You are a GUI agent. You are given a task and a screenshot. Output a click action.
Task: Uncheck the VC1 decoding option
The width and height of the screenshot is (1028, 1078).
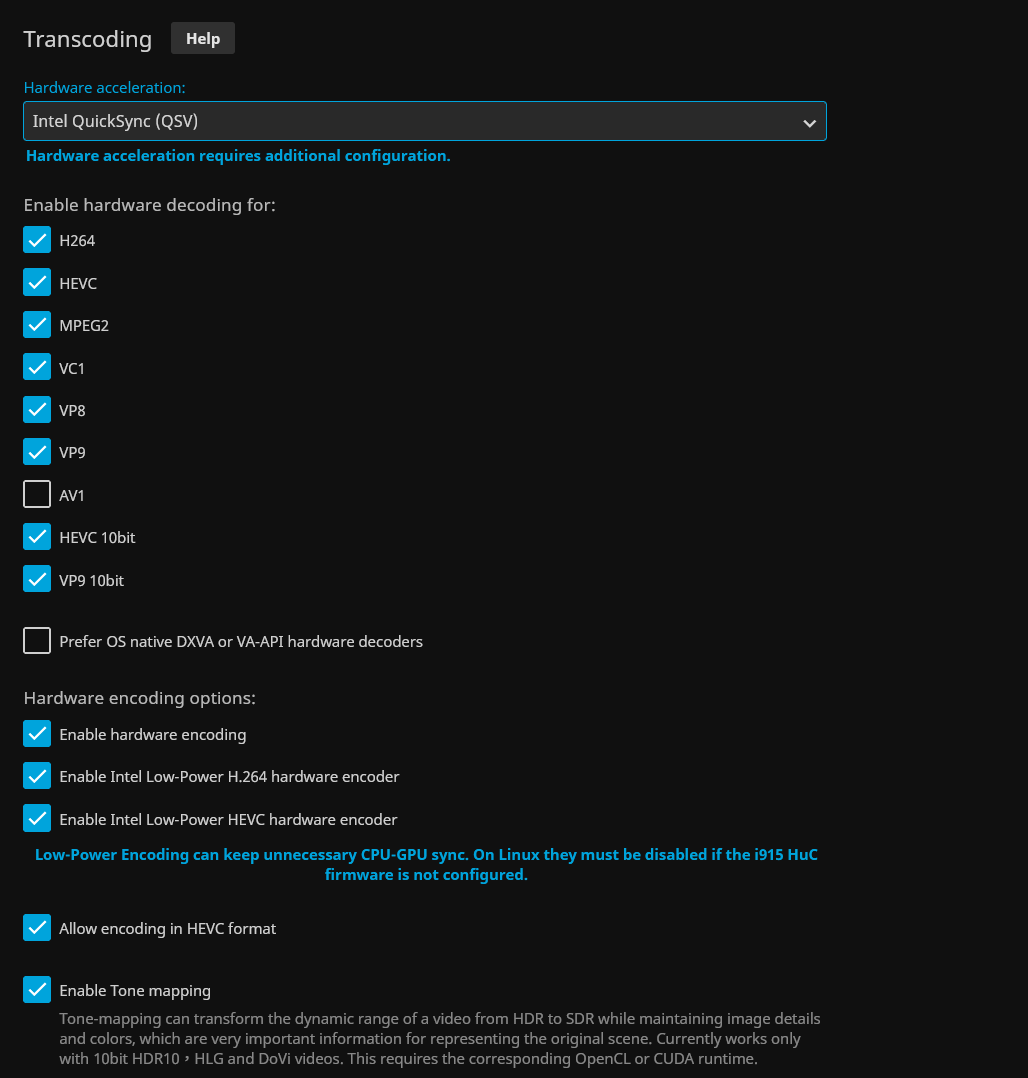pos(37,368)
